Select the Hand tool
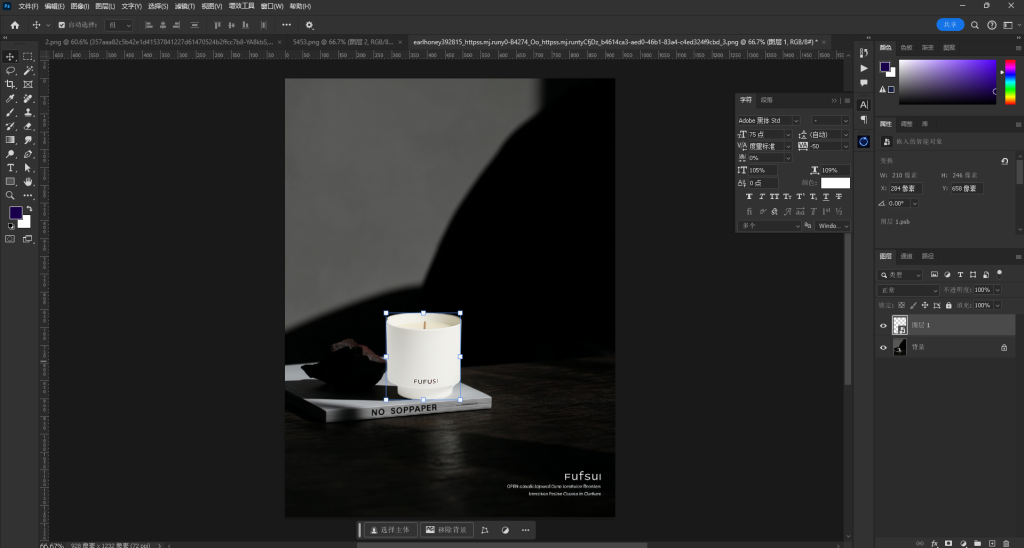 pyautogui.click(x=28, y=183)
